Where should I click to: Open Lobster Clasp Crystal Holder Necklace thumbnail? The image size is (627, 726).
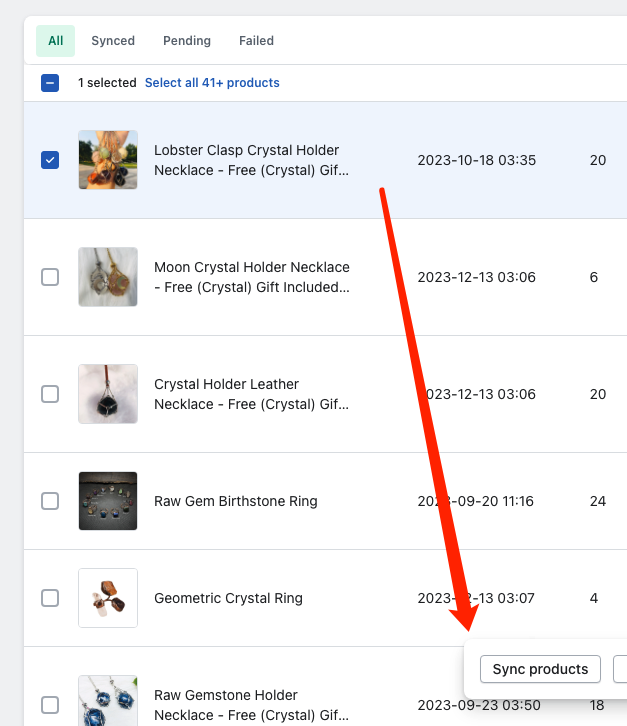point(108,160)
